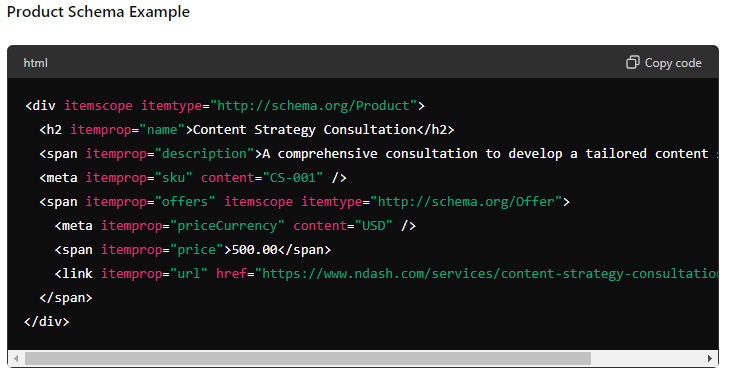Click the "url" itemprop value
The width and height of the screenshot is (729, 381).
[x=189, y=274]
